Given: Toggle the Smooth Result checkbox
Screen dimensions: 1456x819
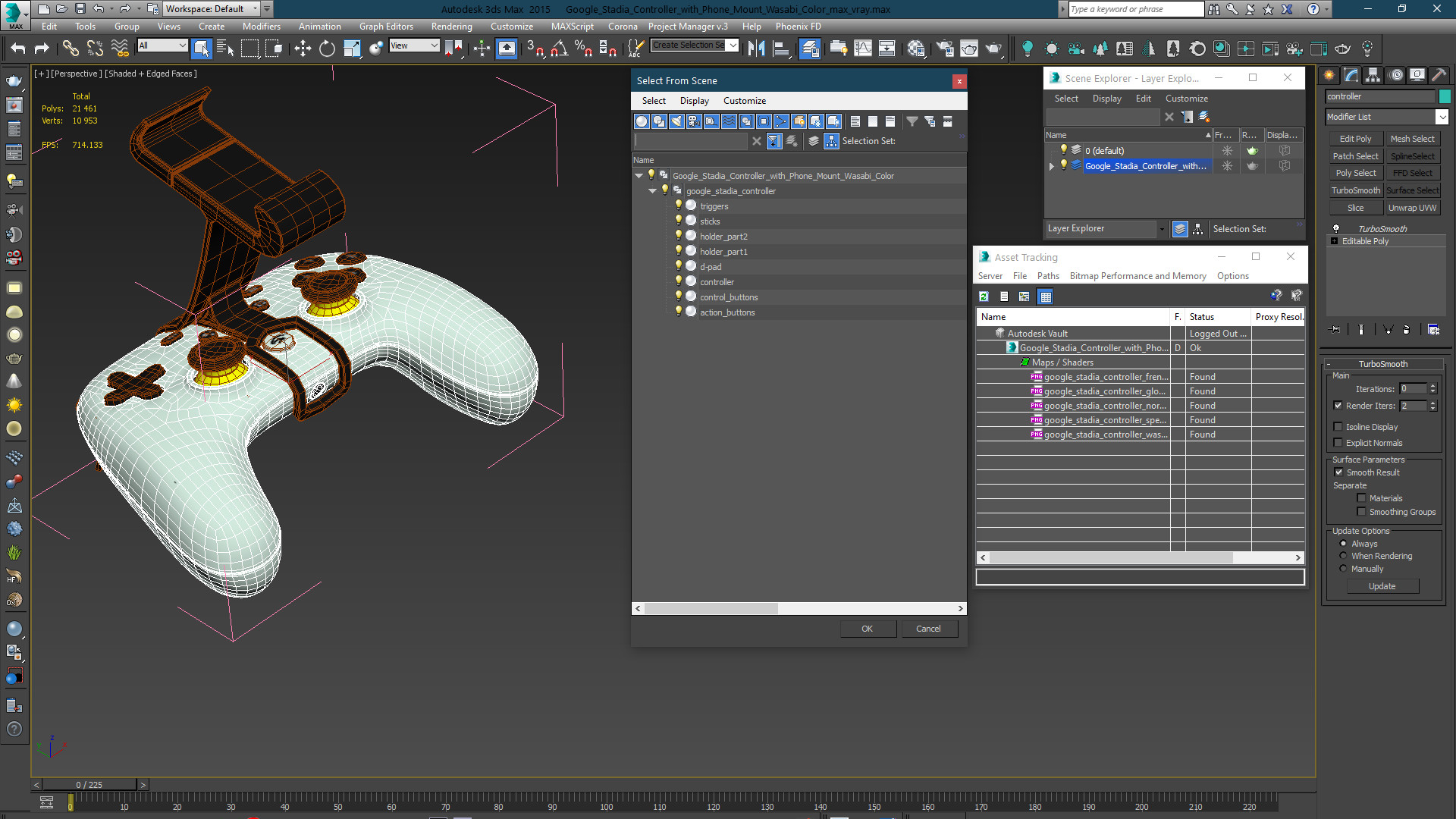Looking at the screenshot, I should pyautogui.click(x=1338, y=472).
